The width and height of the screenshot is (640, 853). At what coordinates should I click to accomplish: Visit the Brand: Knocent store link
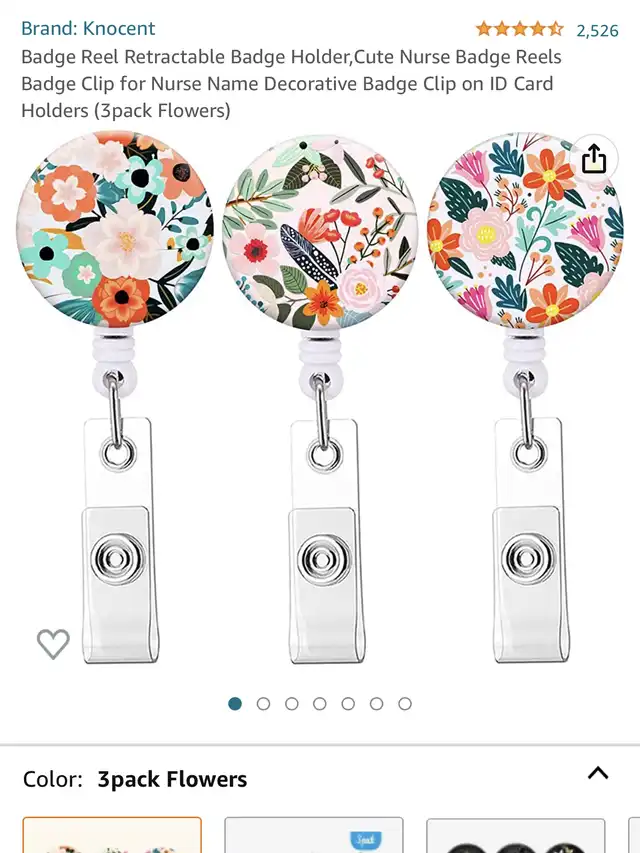click(88, 28)
